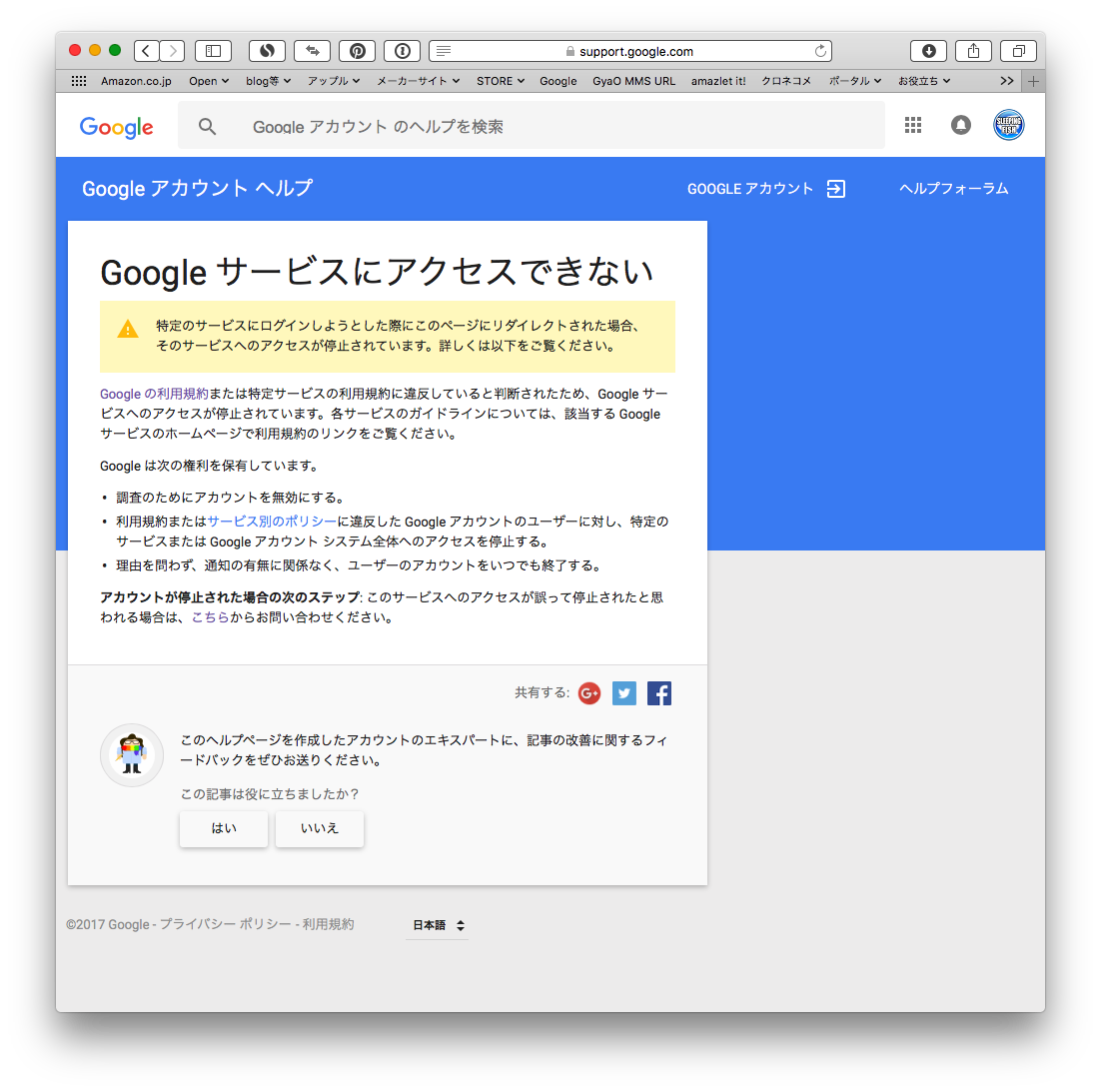
Task: Open the account profile avatar
Action: [1008, 125]
